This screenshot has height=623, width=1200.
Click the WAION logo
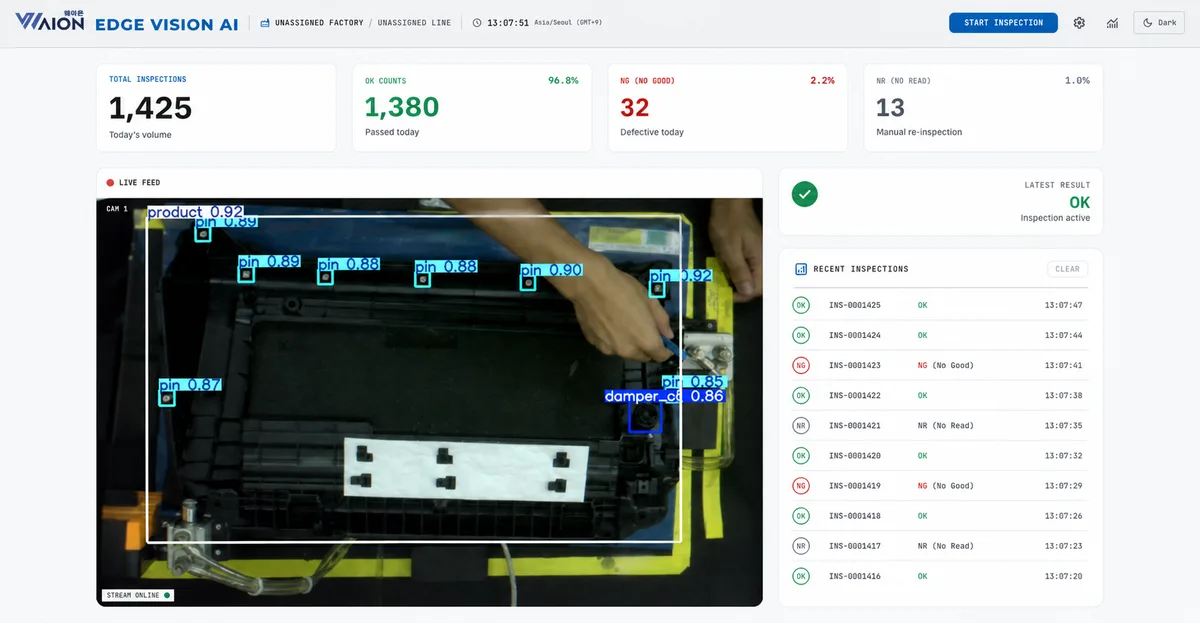[x=50, y=21]
